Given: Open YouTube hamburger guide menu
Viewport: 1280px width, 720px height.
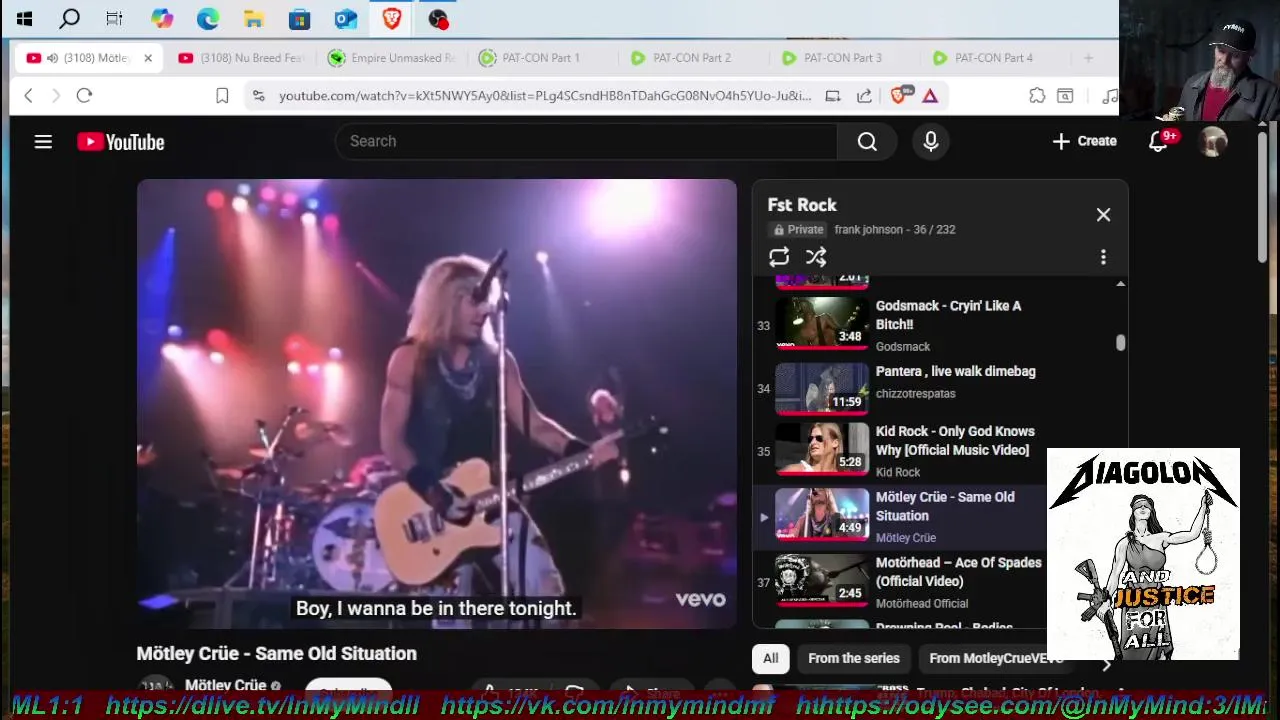Looking at the screenshot, I should [x=43, y=142].
